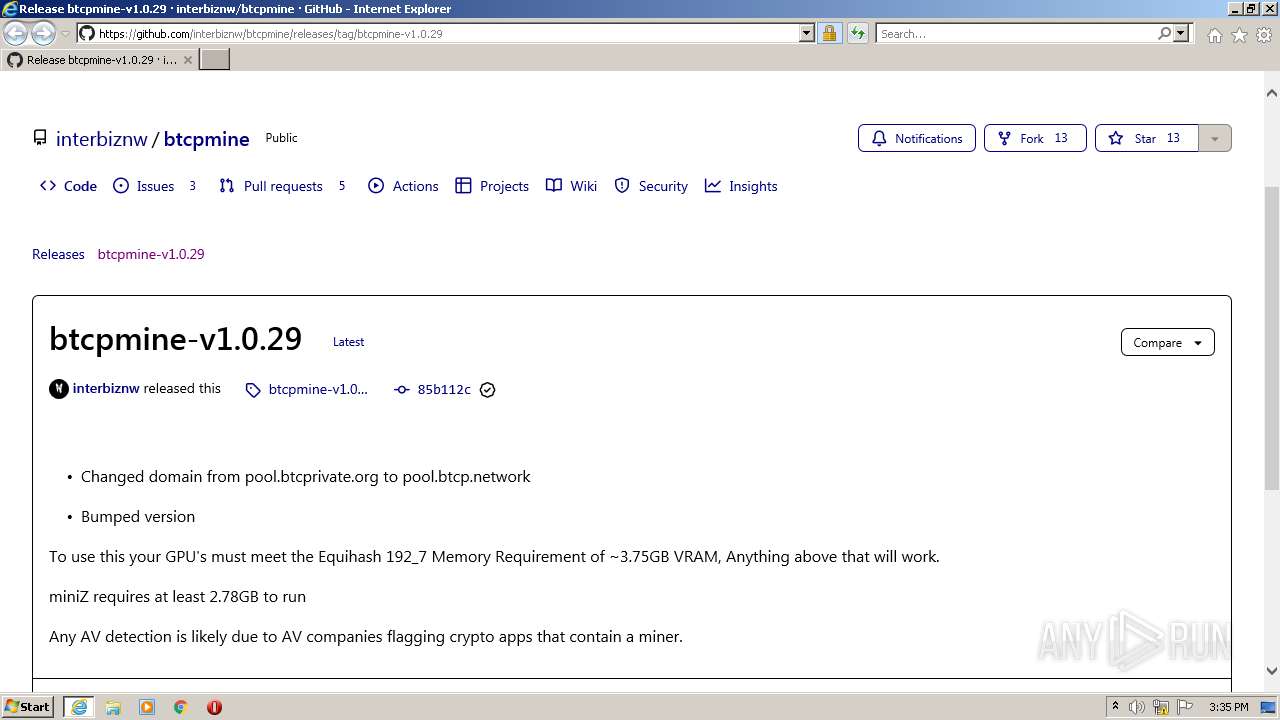Go to the Releases breadcrumb link
Viewport: 1280px width, 720px height.
pyautogui.click(x=58, y=254)
